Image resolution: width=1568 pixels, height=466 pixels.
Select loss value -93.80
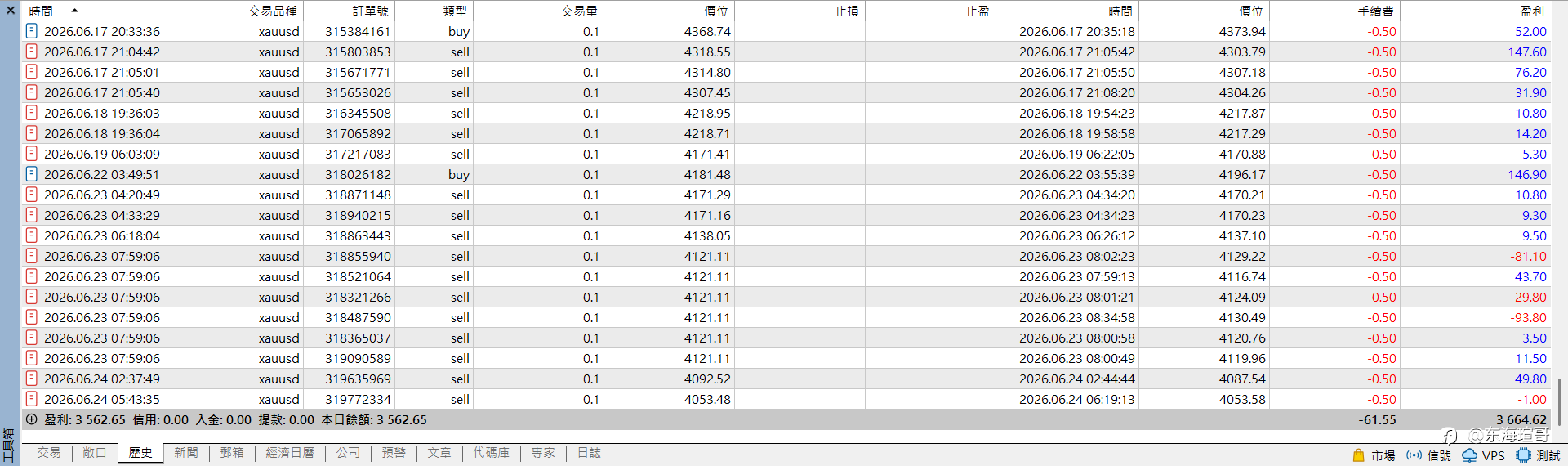(x=1529, y=317)
